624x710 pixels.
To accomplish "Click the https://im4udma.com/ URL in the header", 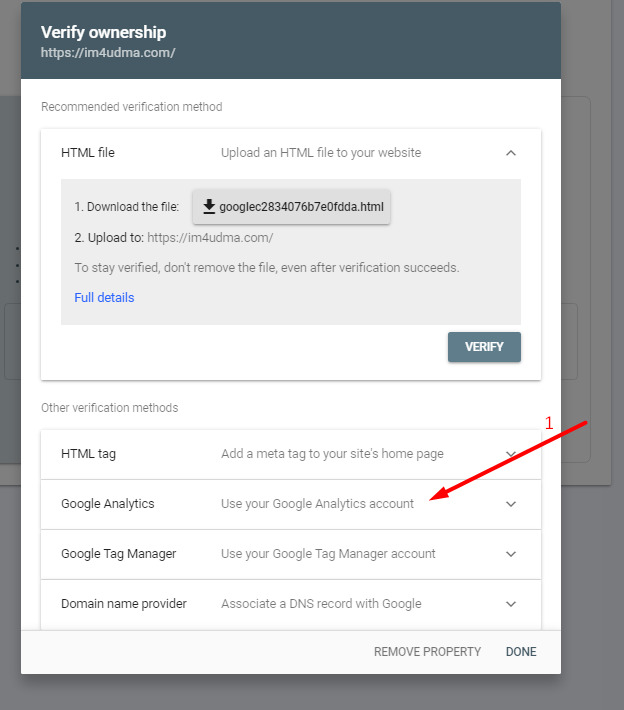I will (x=108, y=53).
